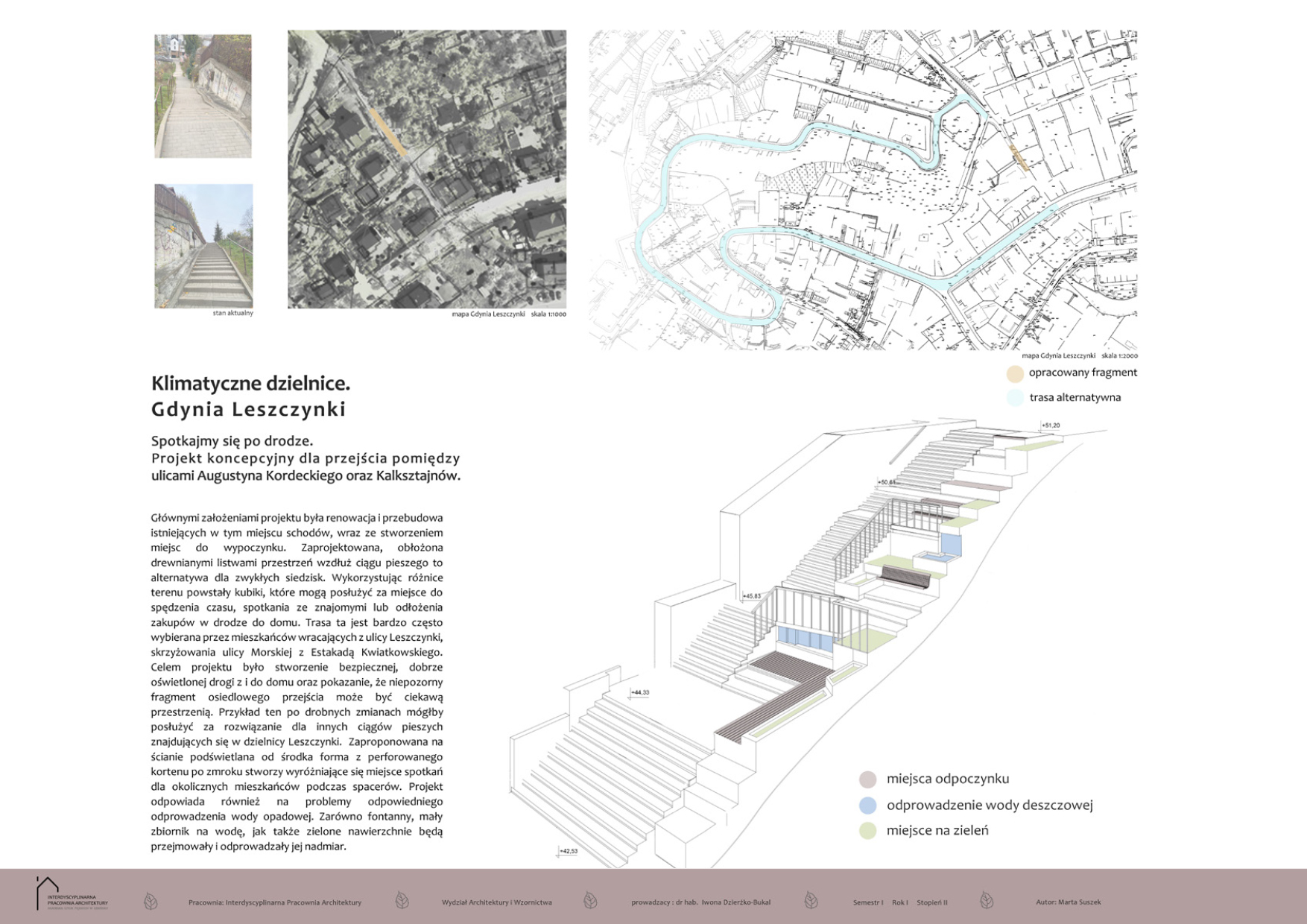This screenshot has width=1307, height=924.
Task: Click the 'Spotkajmy się po drodze.' line
Action: (x=232, y=440)
